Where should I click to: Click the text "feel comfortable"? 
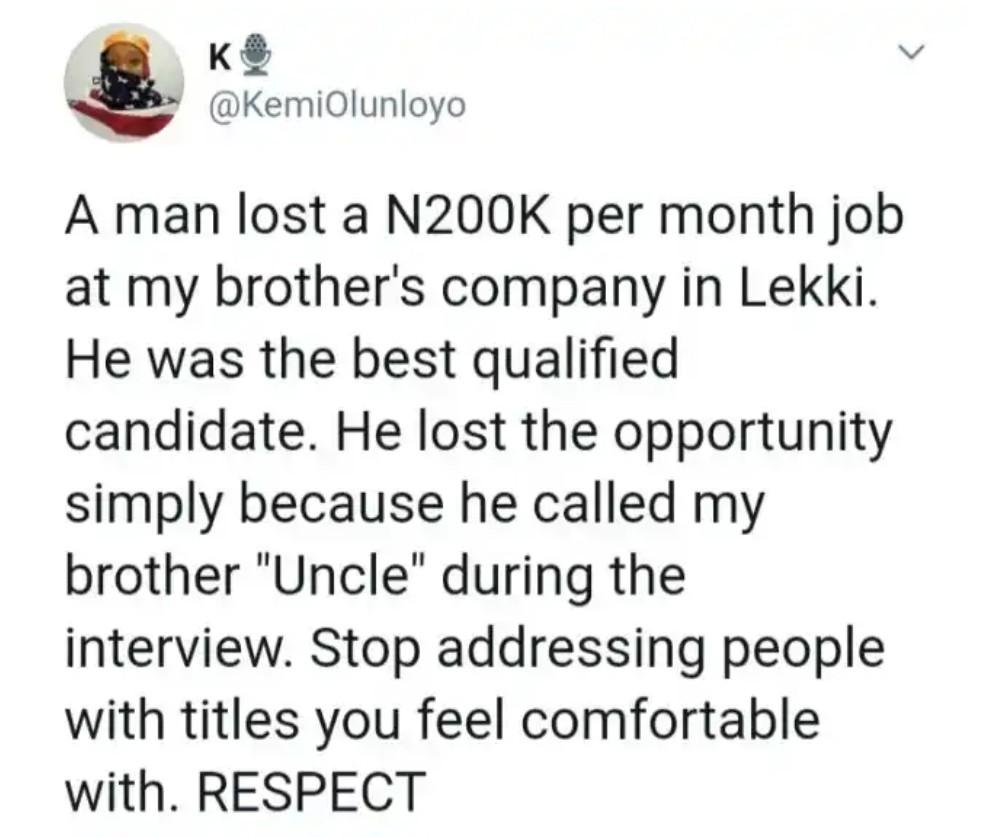(654, 720)
